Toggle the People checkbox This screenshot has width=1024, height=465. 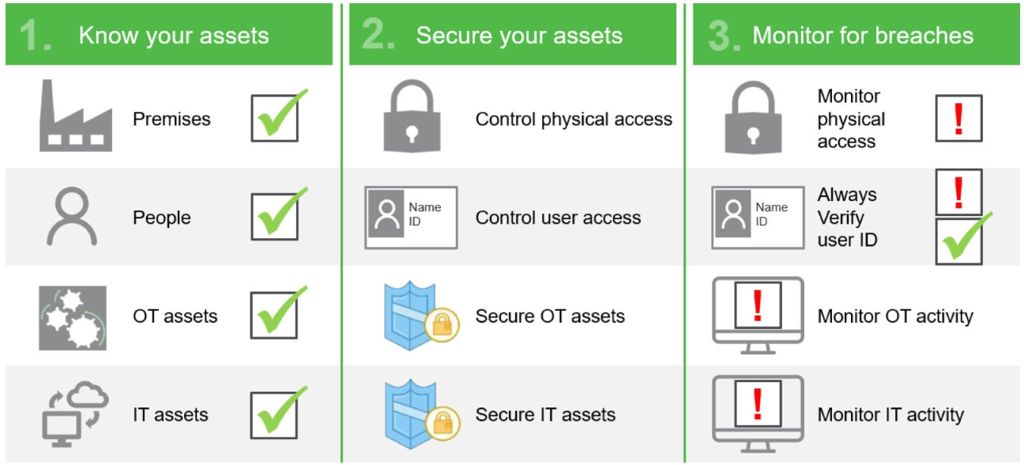click(x=275, y=217)
